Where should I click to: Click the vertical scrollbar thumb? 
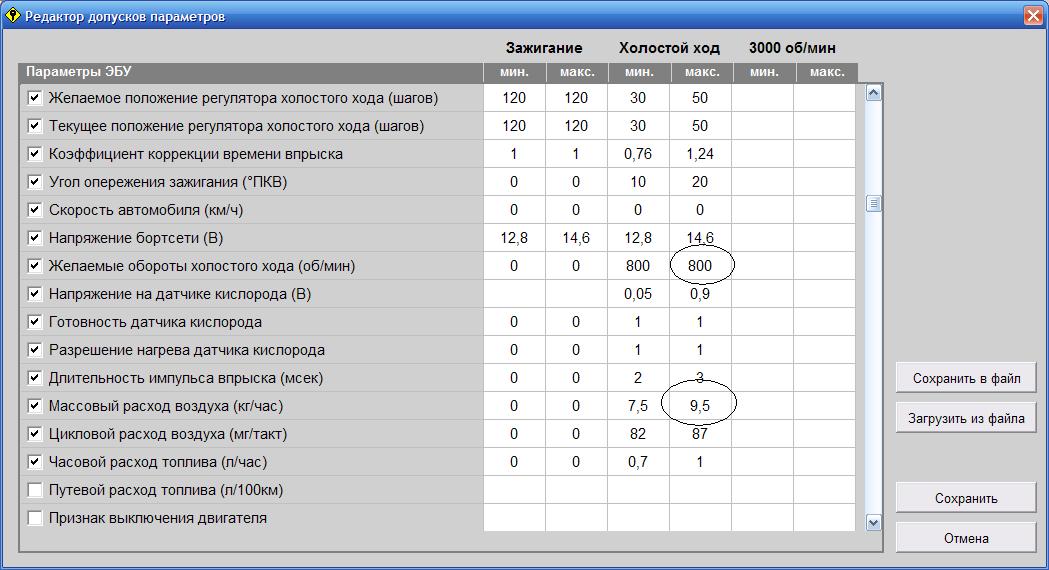[x=873, y=203]
